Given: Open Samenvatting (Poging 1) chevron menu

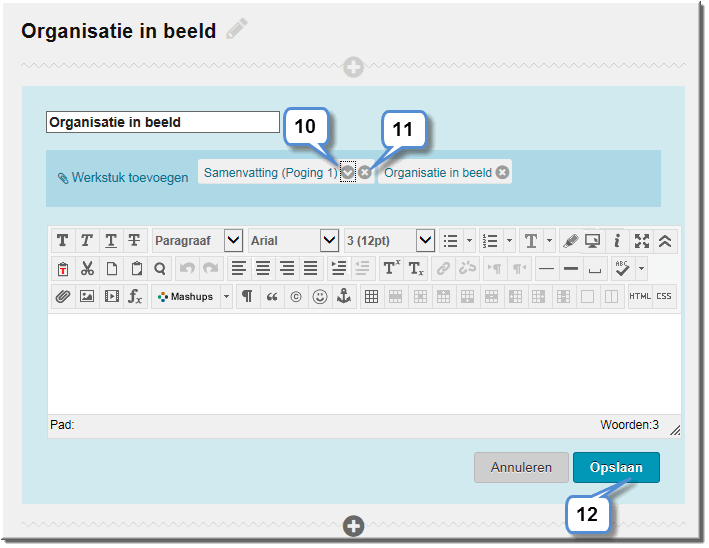Looking at the screenshot, I should pyautogui.click(x=348, y=172).
